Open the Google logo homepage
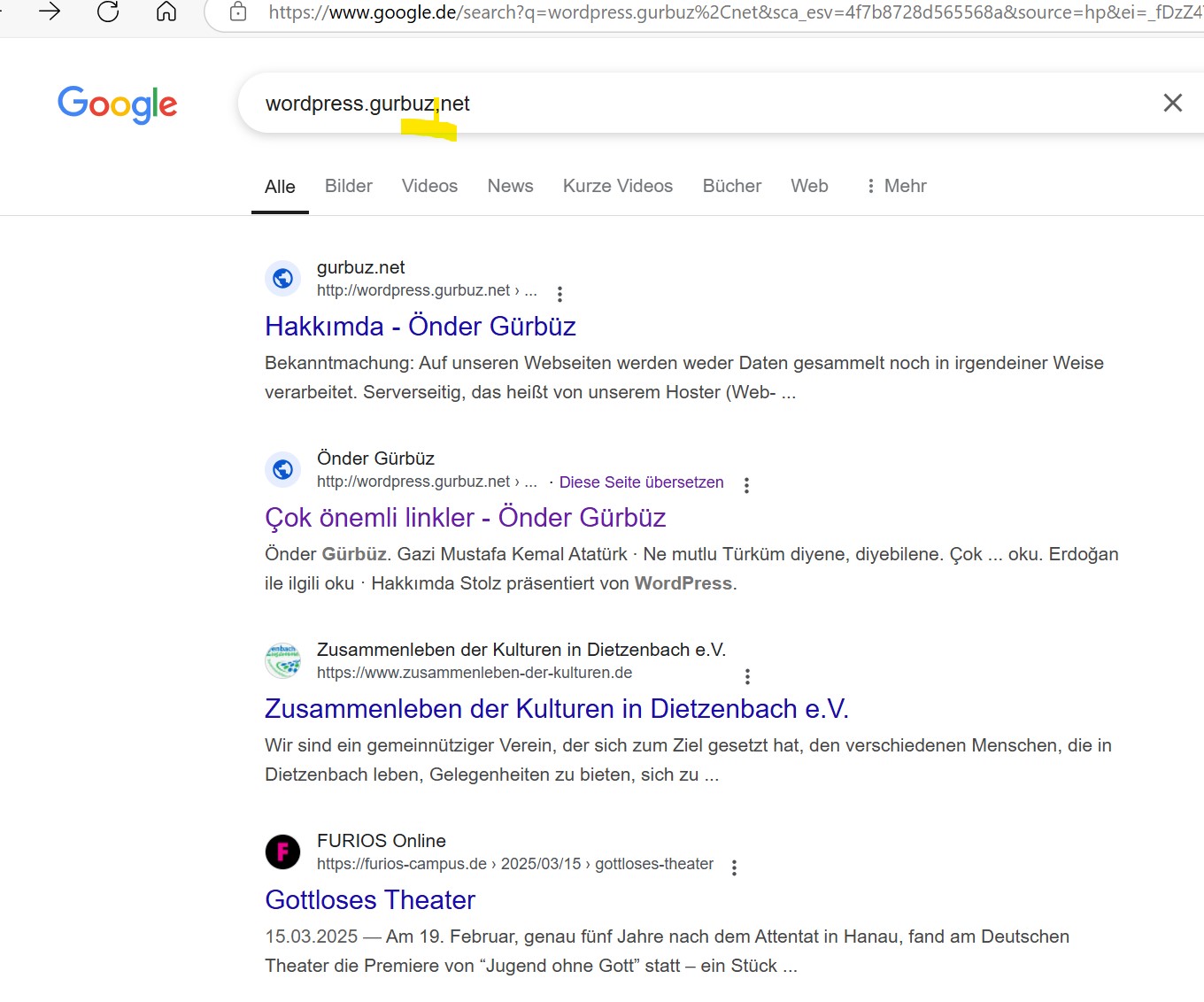 (118, 104)
